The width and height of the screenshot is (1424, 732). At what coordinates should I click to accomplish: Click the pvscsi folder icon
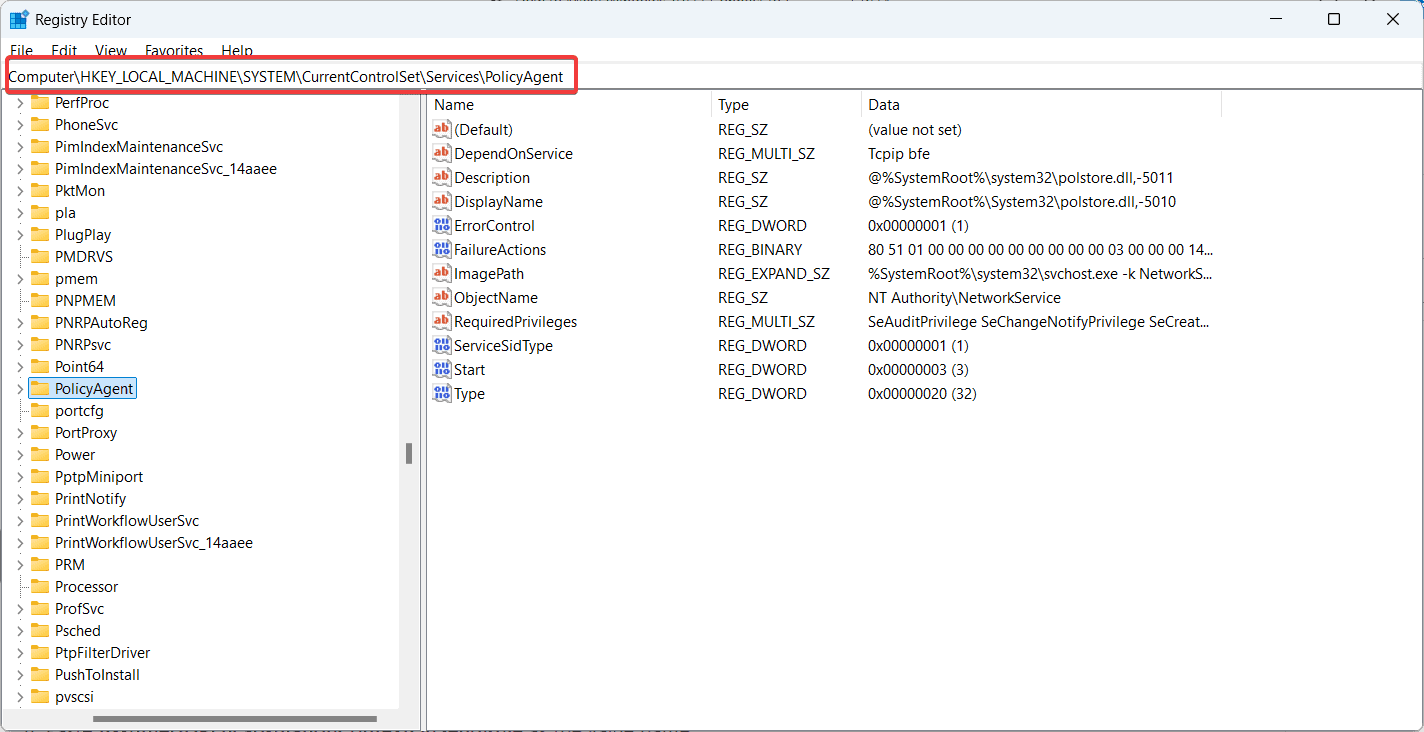click(40, 696)
